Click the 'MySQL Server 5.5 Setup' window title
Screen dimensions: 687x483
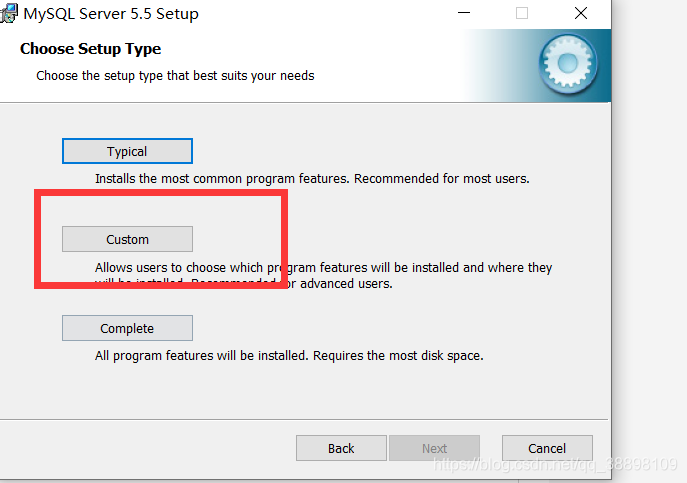(x=111, y=14)
